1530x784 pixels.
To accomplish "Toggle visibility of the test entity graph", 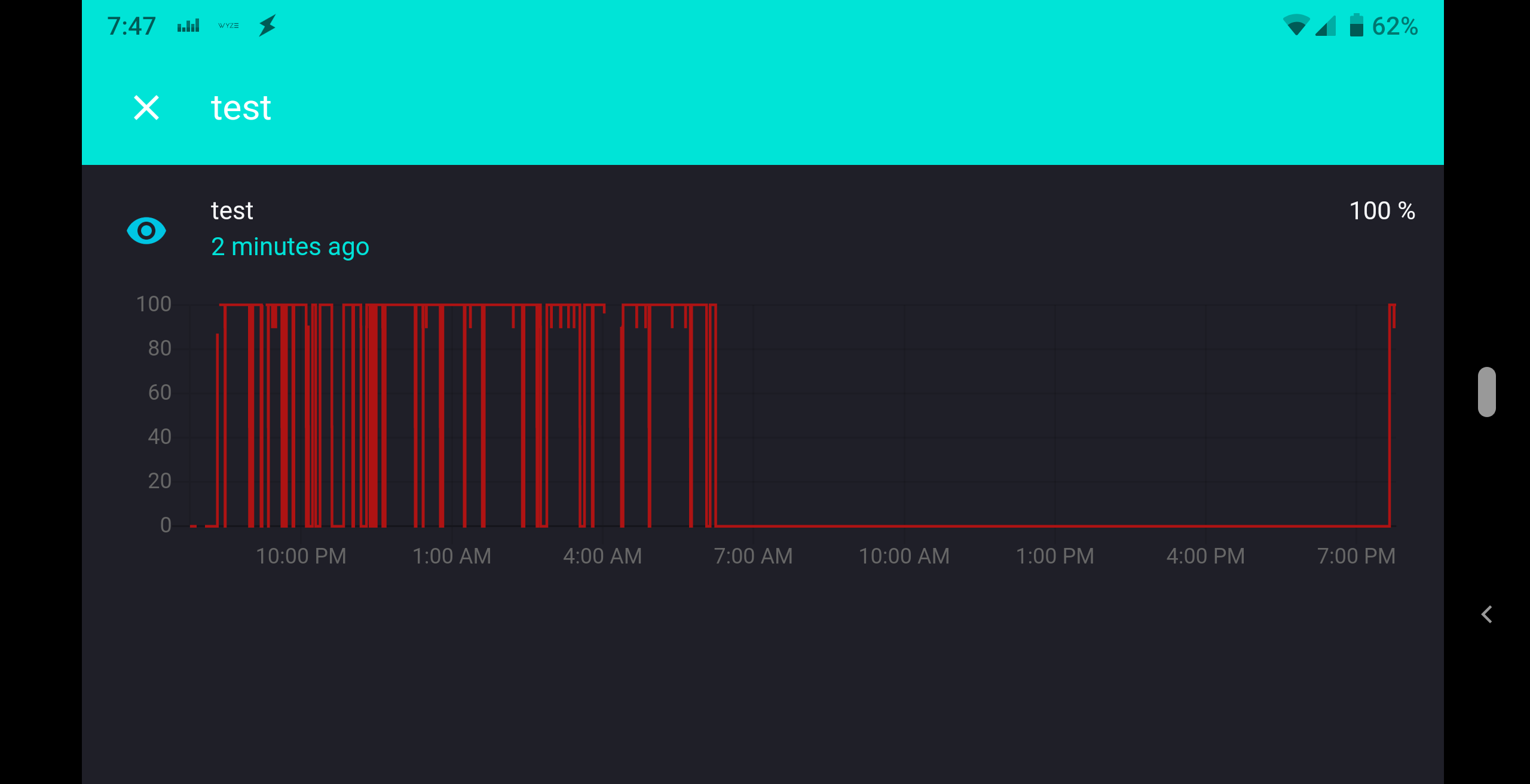I will pos(146,231).
